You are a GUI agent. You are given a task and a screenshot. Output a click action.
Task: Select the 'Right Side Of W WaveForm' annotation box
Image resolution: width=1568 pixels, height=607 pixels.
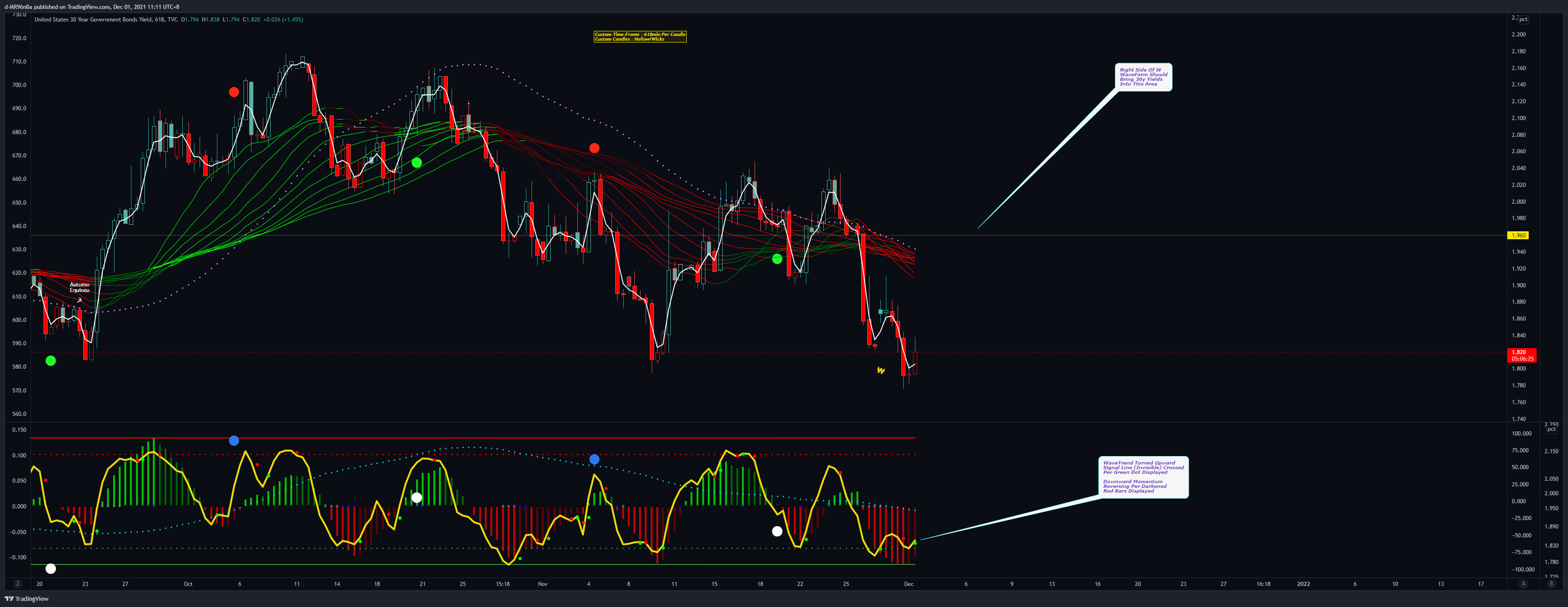coord(1143,77)
